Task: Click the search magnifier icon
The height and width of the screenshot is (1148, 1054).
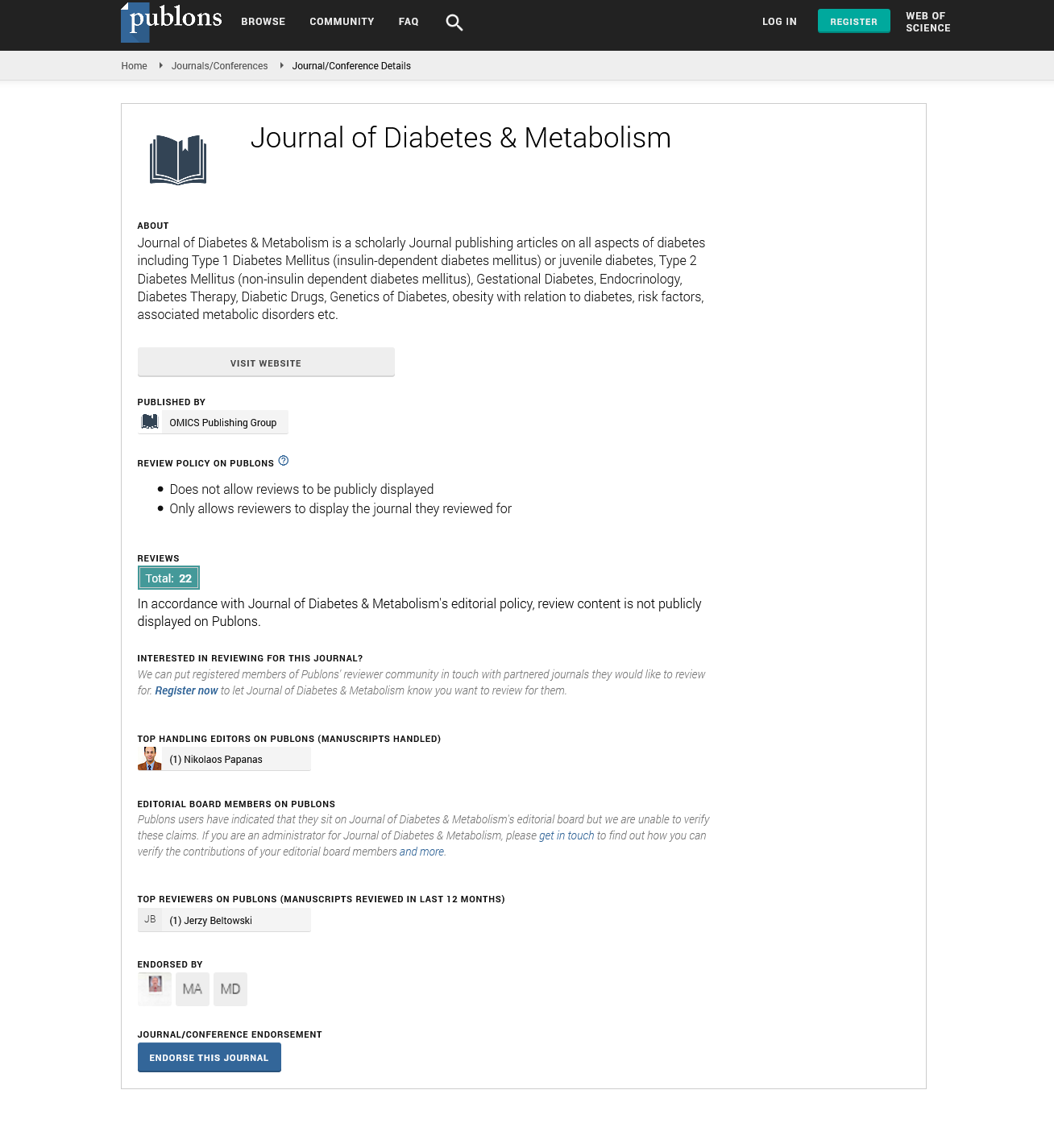Action: tap(454, 23)
